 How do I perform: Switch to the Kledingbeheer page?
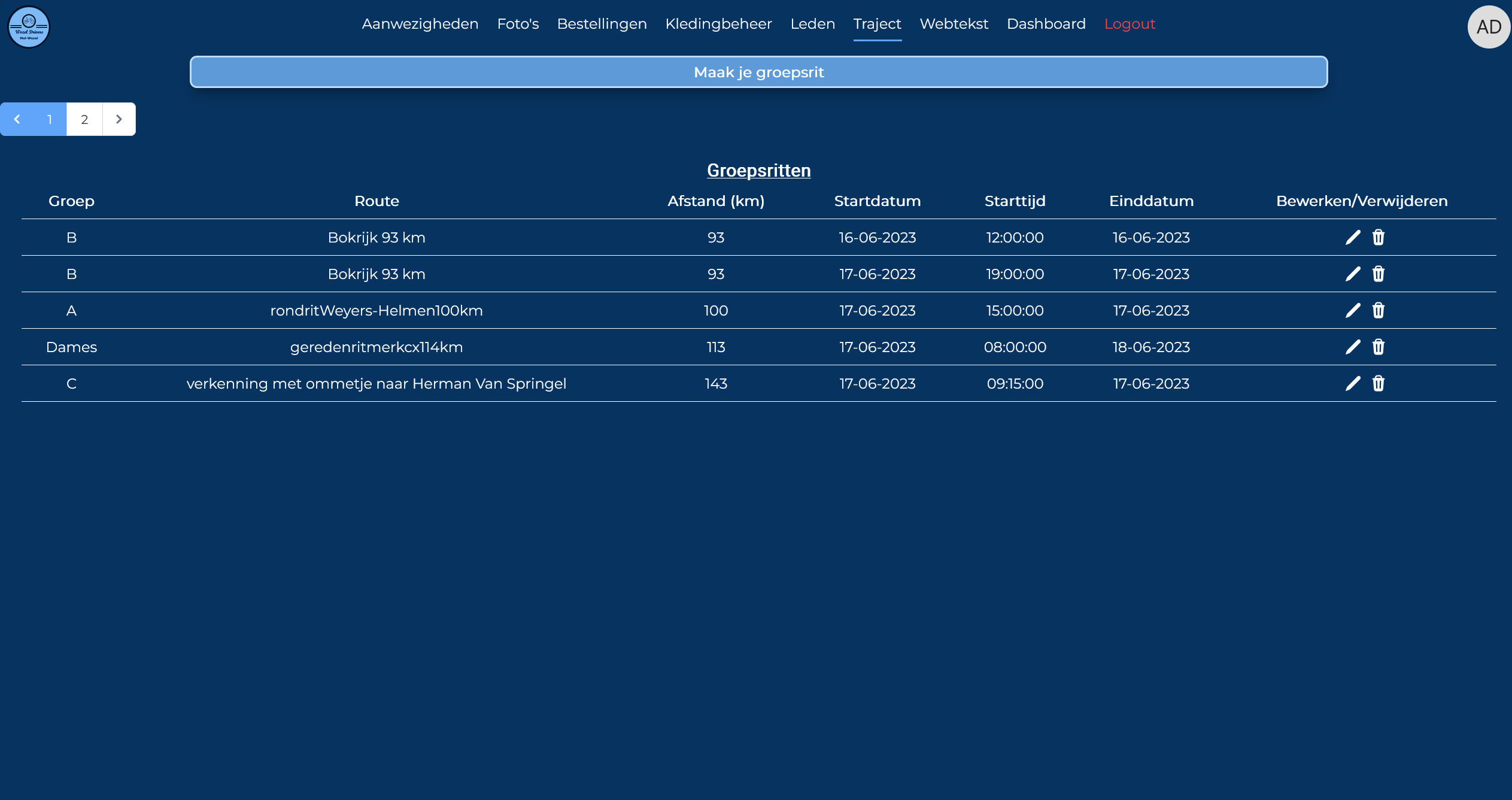(x=718, y=24)
